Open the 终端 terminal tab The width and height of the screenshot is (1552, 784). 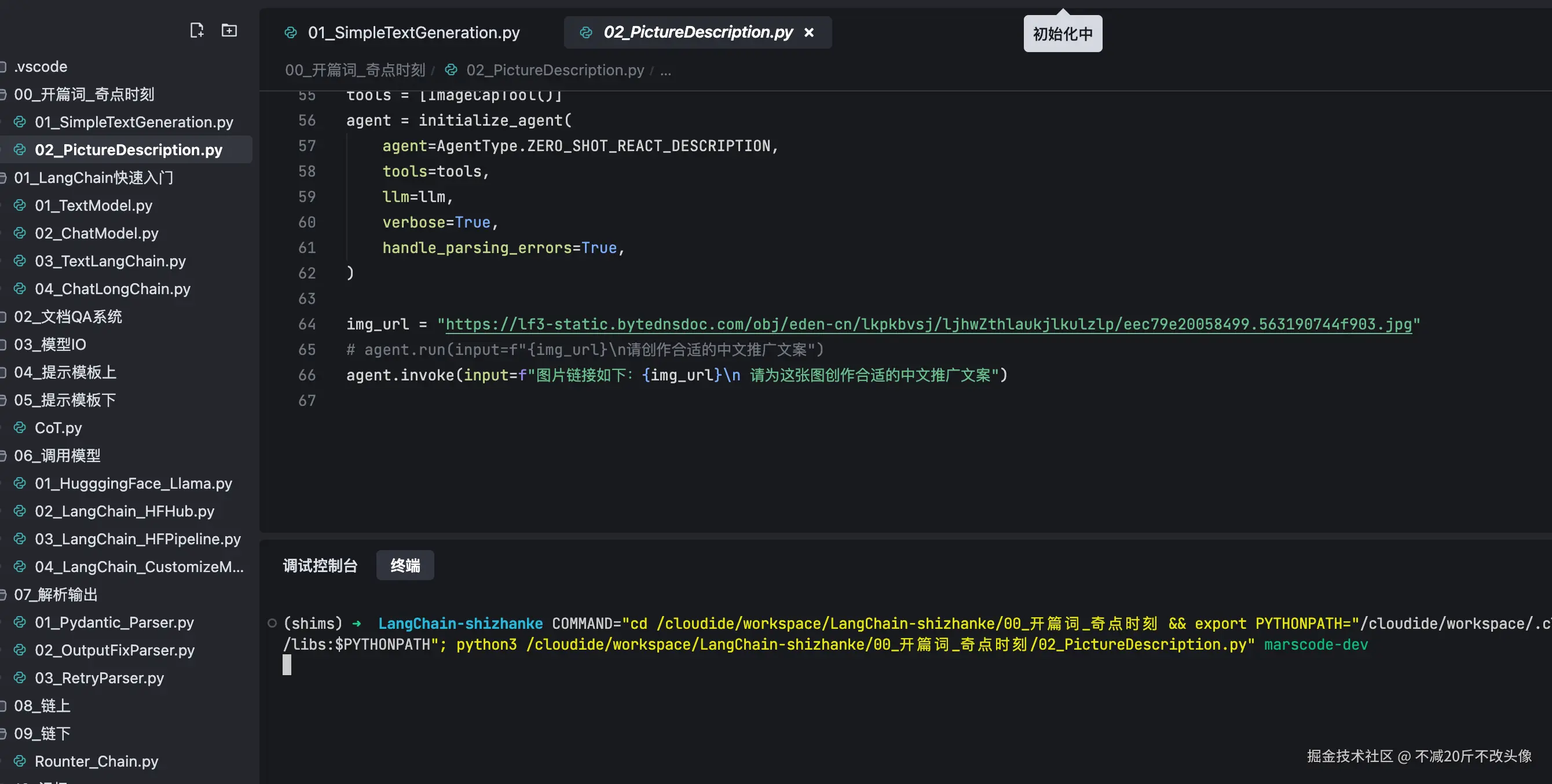(405, 565)
